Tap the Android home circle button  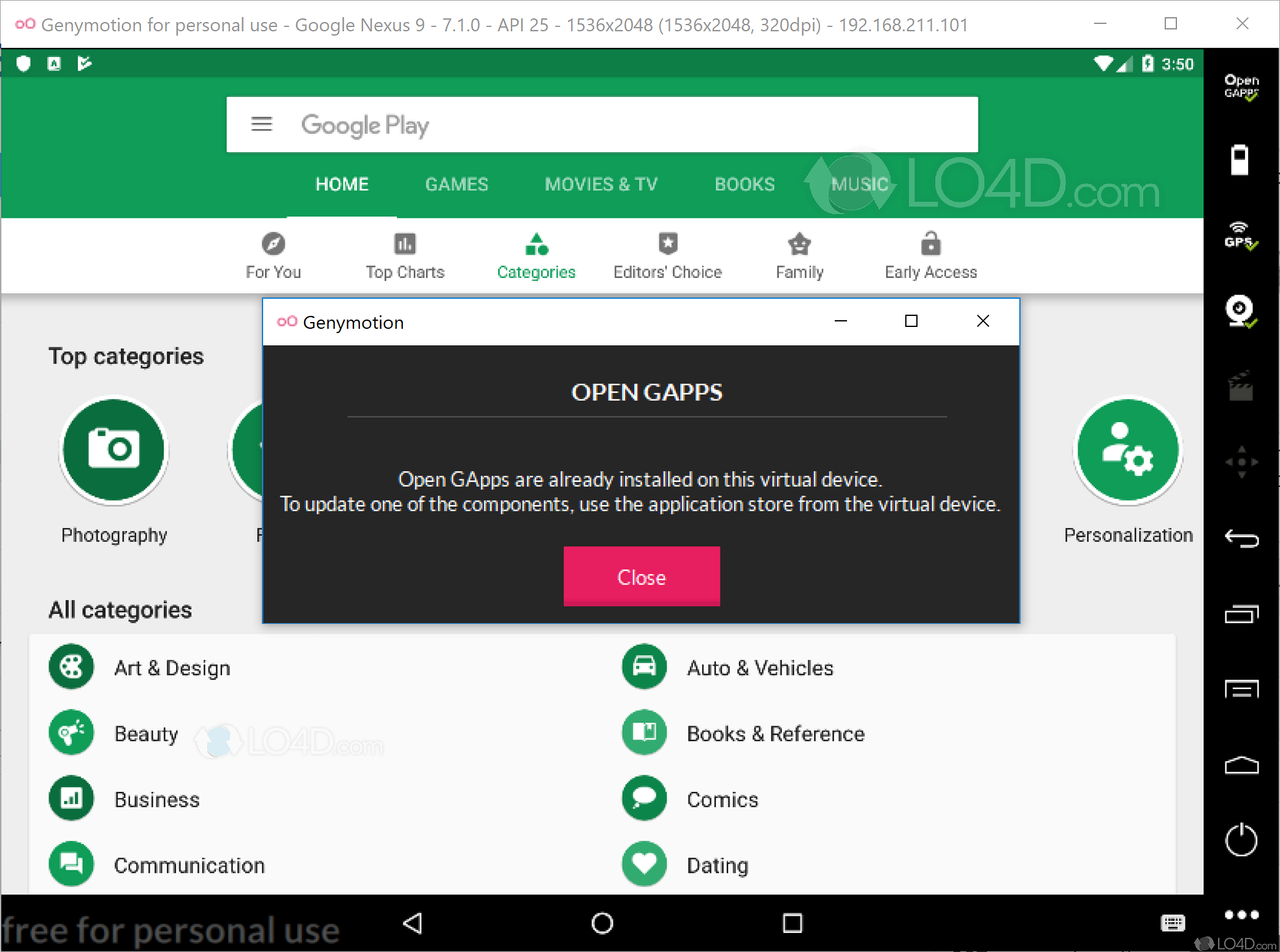[x=602, y=923]
